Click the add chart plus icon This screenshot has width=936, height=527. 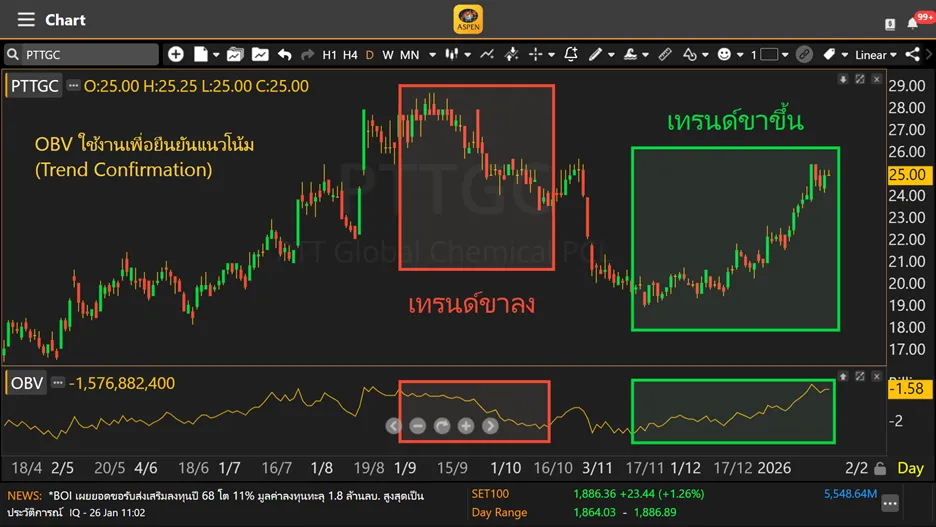(x=176, y=54)
